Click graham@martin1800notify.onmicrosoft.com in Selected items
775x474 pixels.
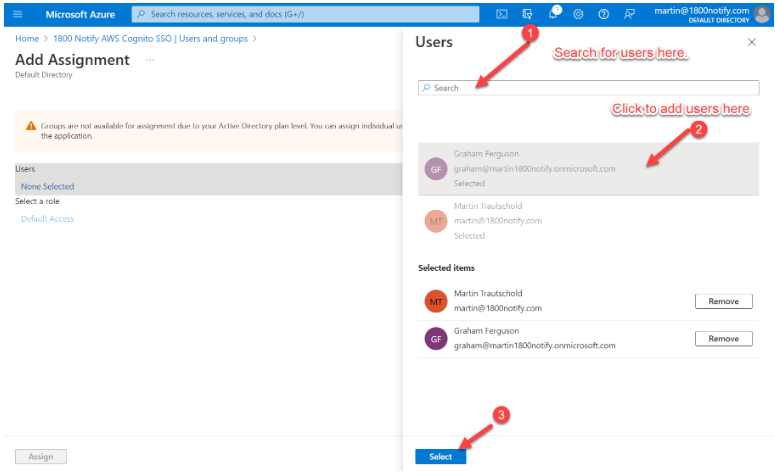(535, 346)
